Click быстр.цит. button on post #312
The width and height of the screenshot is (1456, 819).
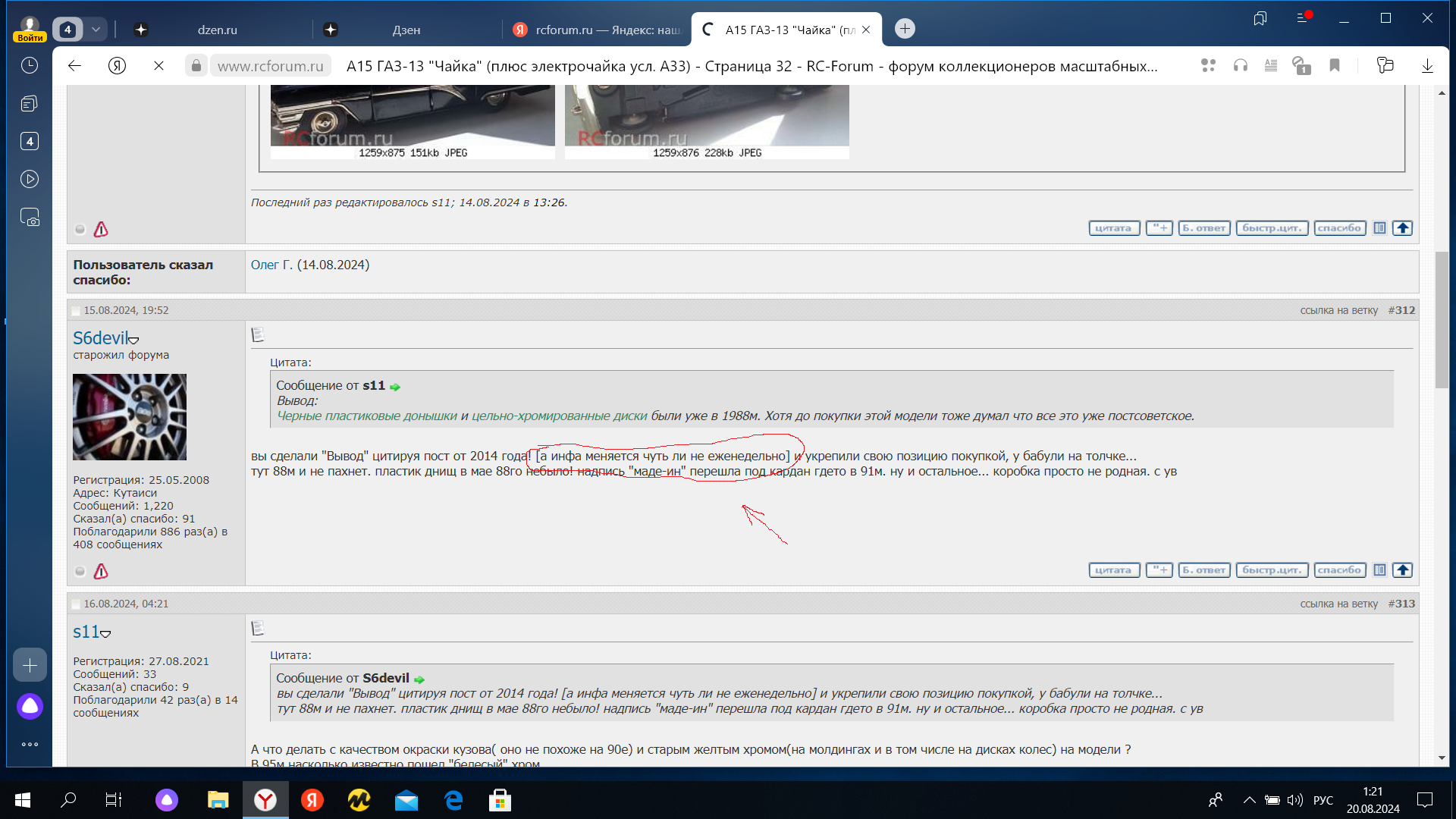tap(1272, 570)
